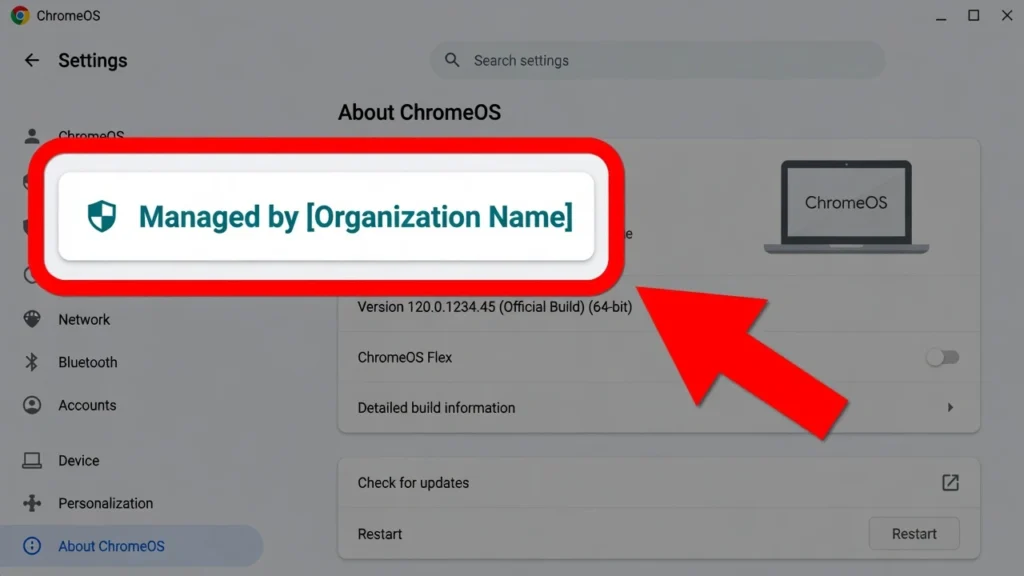Click the Managed by [Organization Name] banner

coord(326,216)
